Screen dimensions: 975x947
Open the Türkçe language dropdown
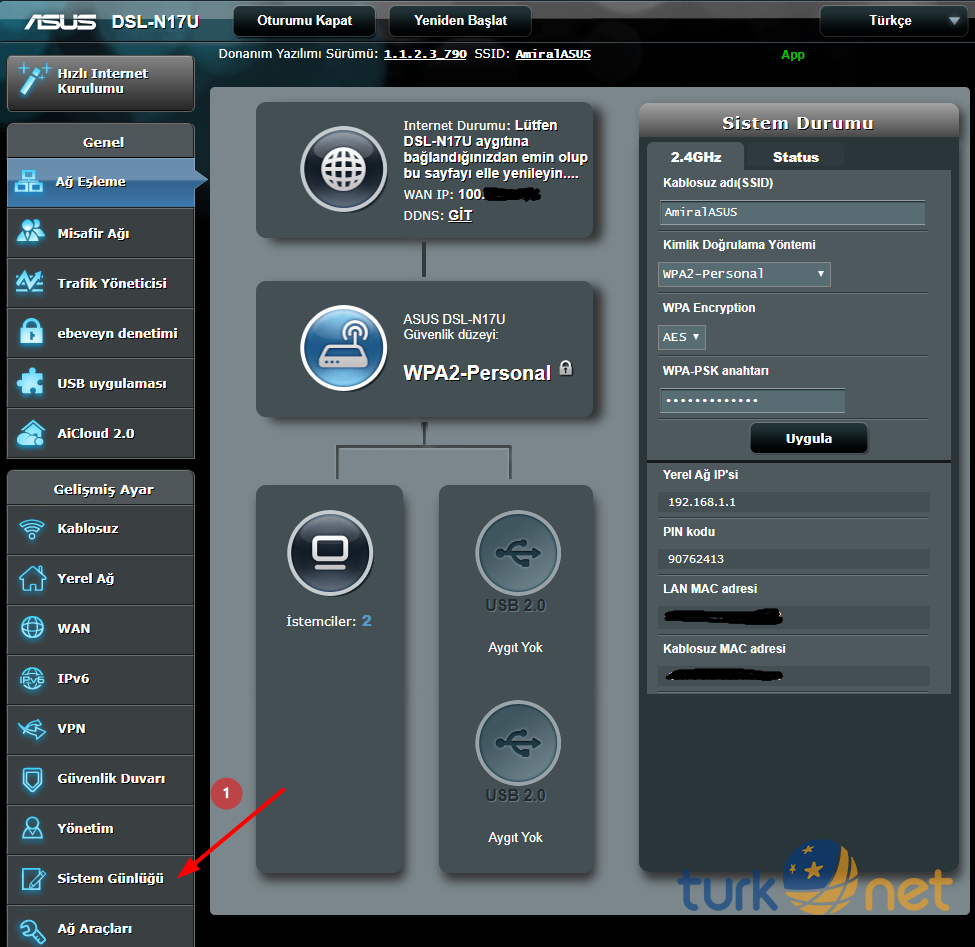click(x=893, y=21)
